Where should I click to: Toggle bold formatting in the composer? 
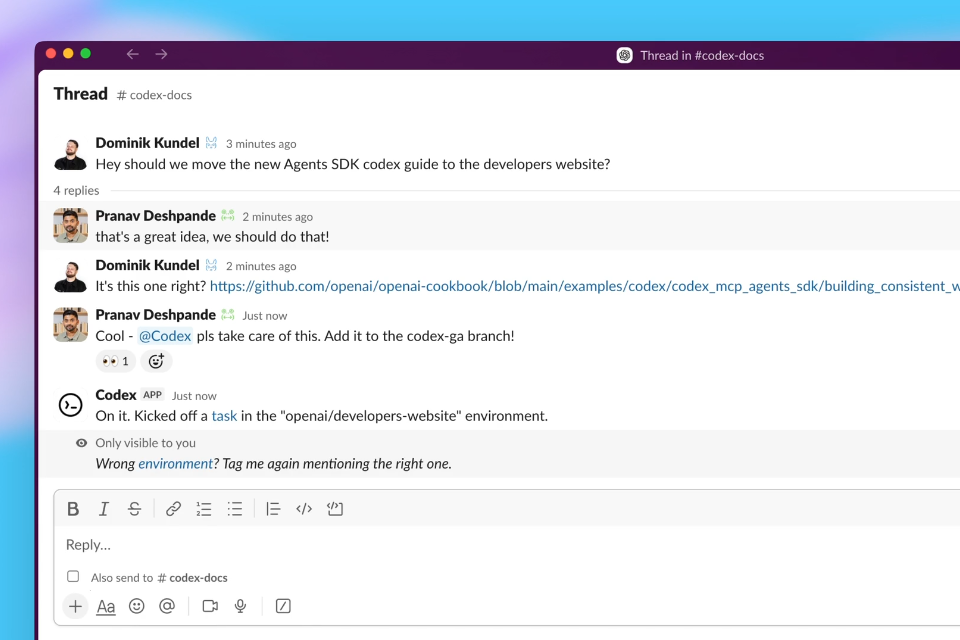(x=73, y=509)
